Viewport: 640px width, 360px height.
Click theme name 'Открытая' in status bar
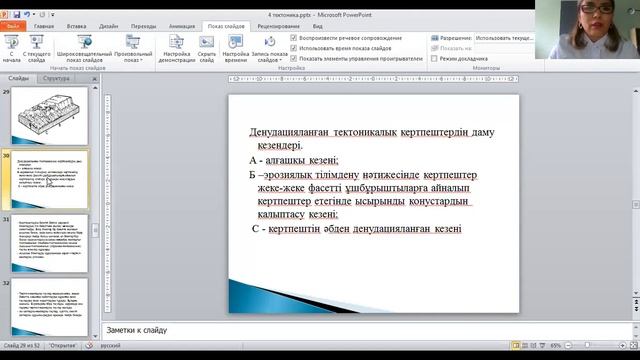(62, 345)
